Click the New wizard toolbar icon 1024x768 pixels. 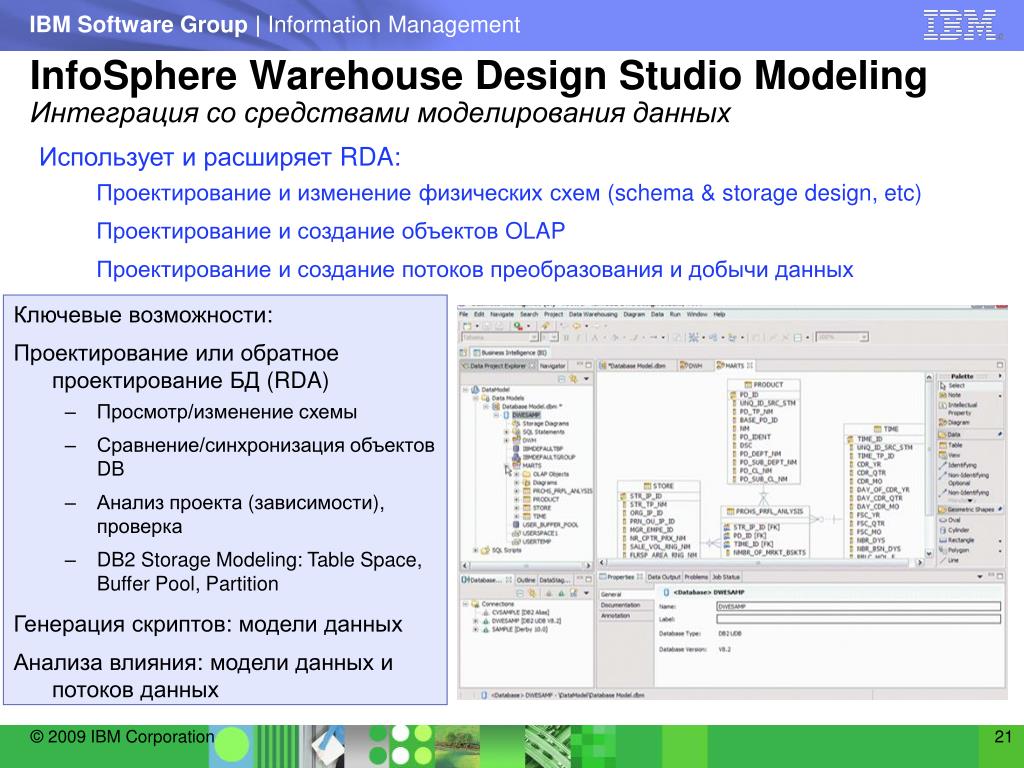point(468,325)
